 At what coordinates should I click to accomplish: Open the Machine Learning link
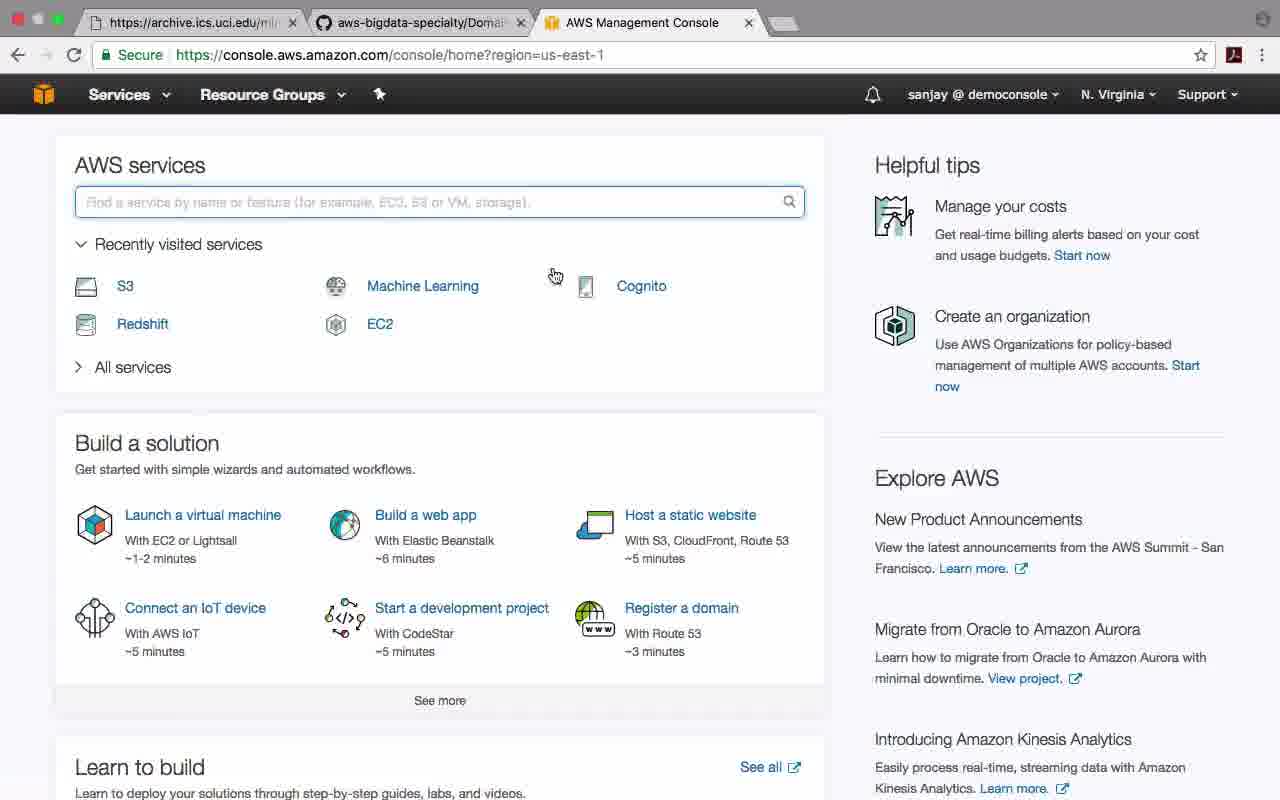pos(423,286)
